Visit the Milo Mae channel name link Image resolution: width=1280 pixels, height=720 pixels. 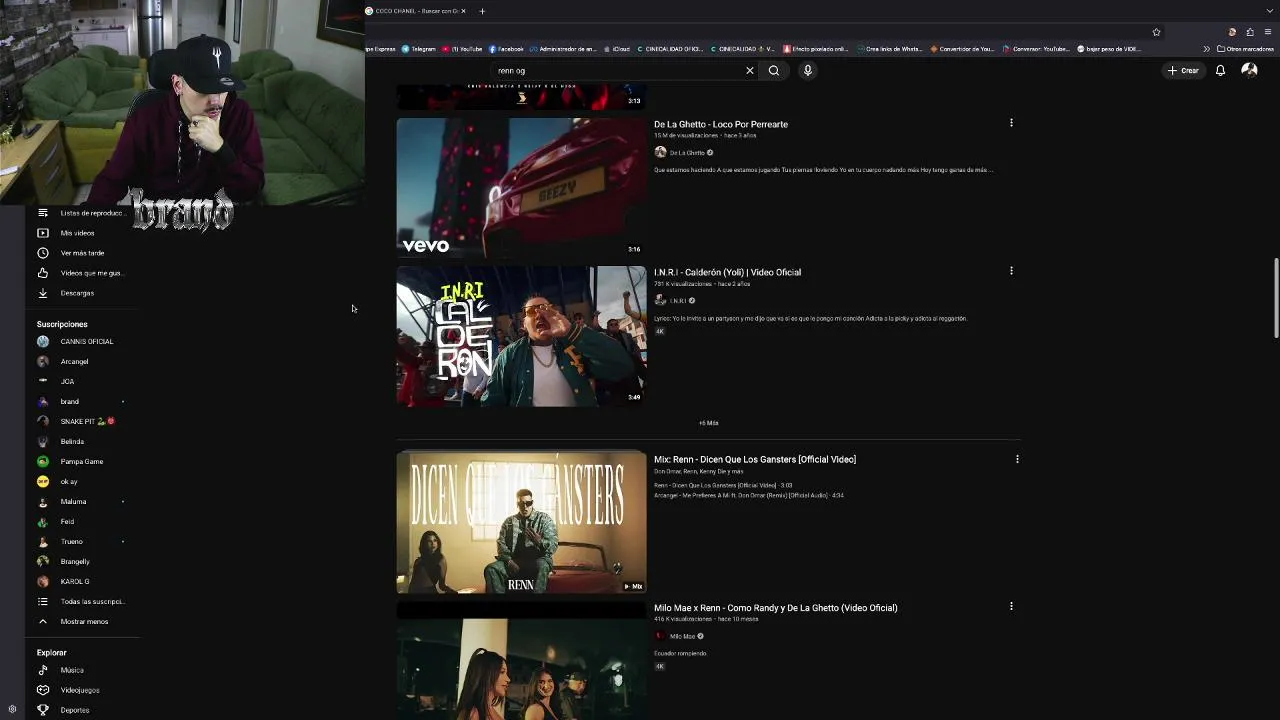click(682, 636)
